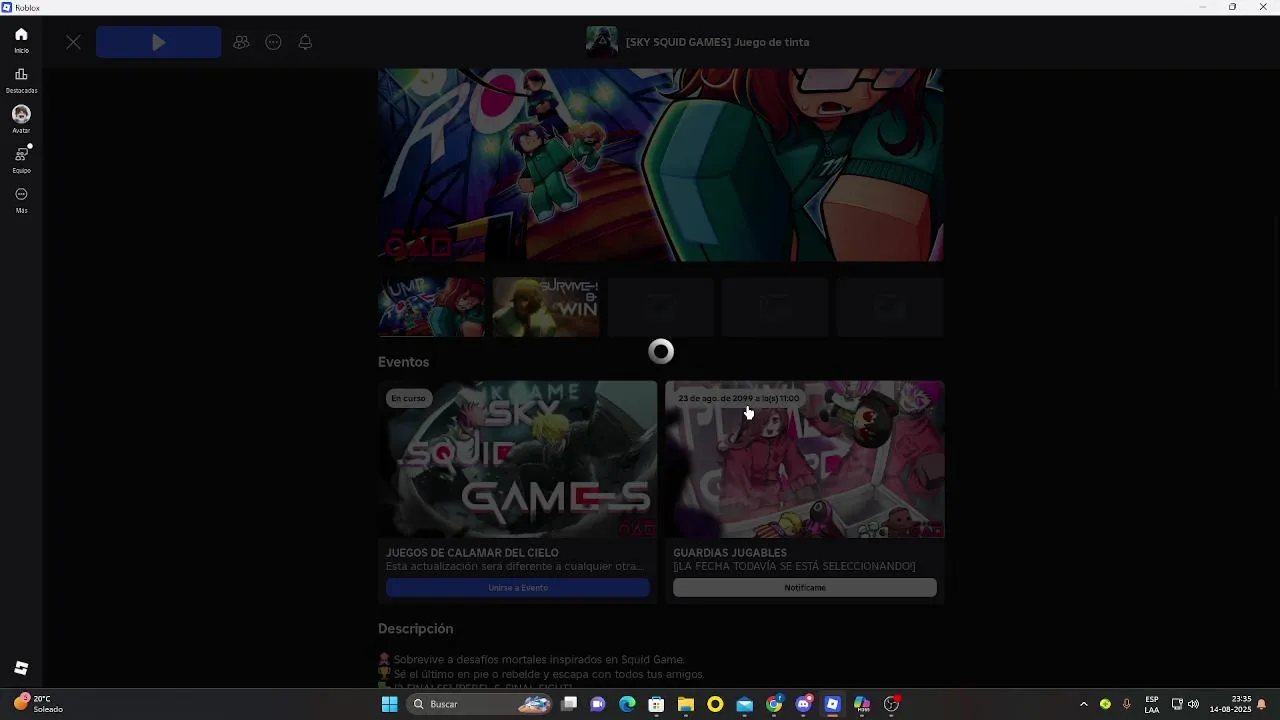Open Windows notification bell in tray
The image size is (1280, 720).
coord(1262,704)
